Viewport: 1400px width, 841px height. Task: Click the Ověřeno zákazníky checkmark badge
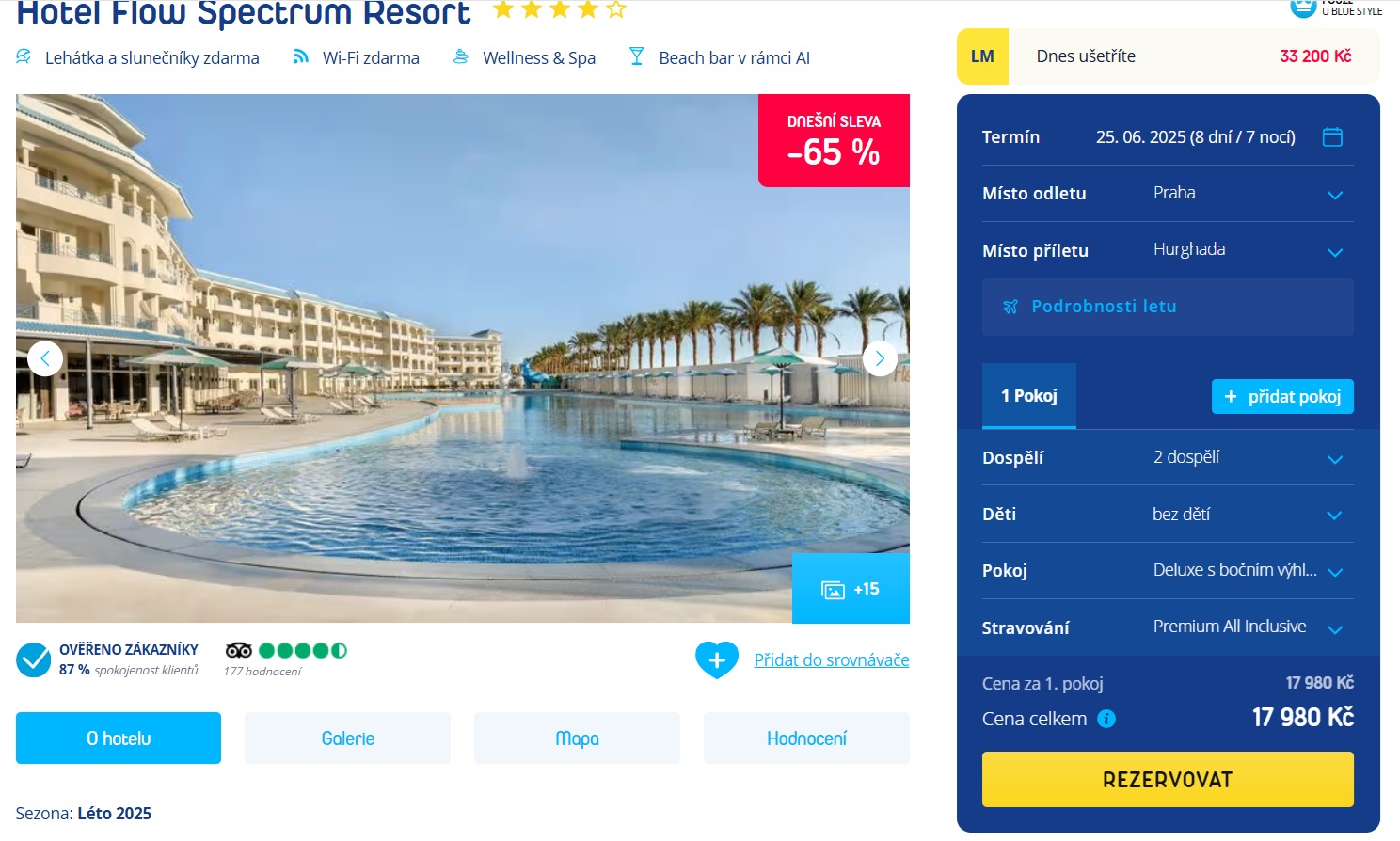[x=34, y=659]
